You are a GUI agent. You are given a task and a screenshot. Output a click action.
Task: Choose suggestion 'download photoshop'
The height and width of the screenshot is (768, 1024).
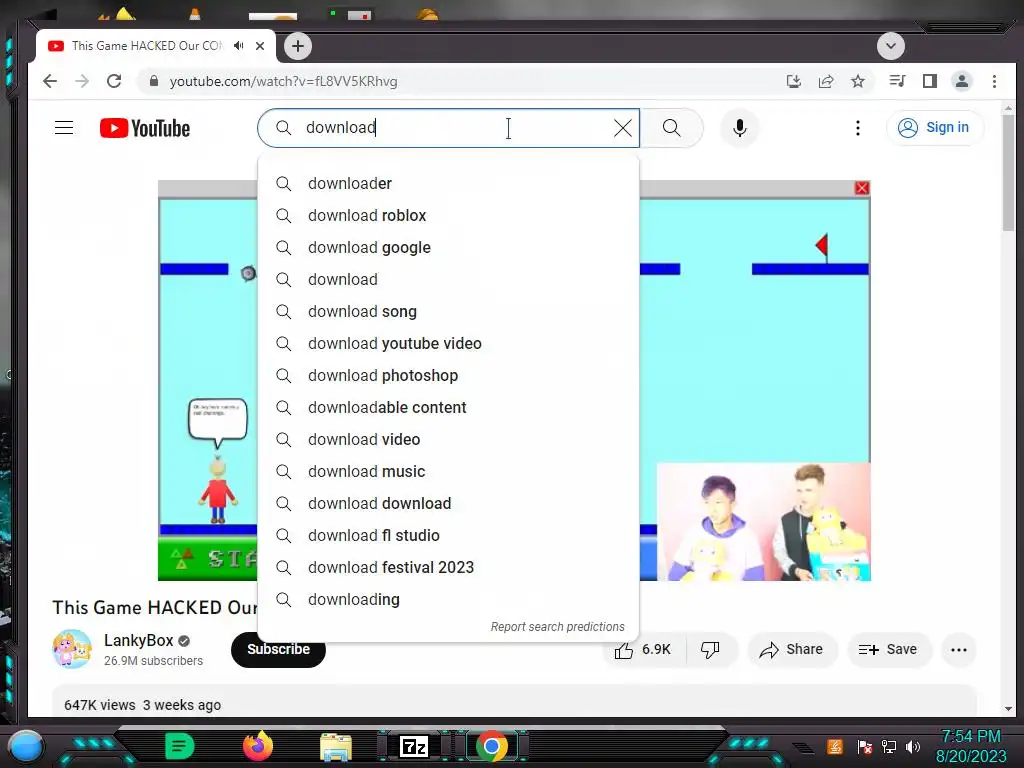(448, 376)
